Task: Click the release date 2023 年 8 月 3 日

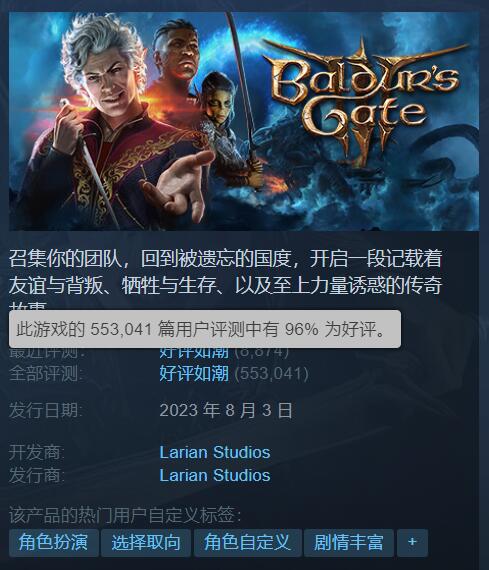Action: point(226,410)
